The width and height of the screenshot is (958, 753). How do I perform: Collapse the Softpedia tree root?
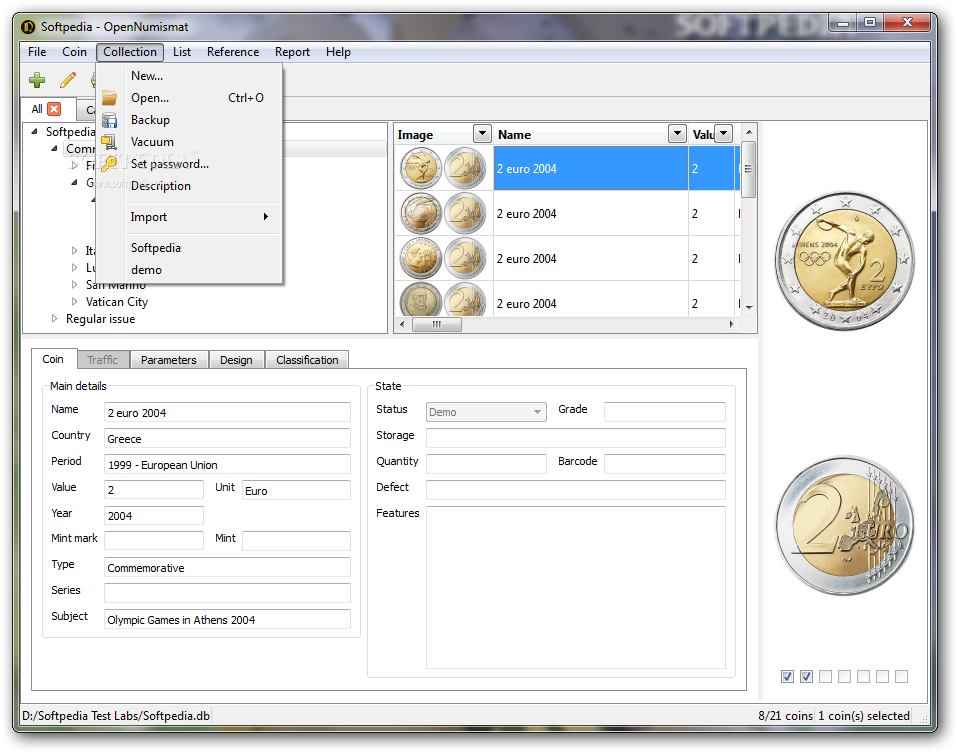point(35,131)
